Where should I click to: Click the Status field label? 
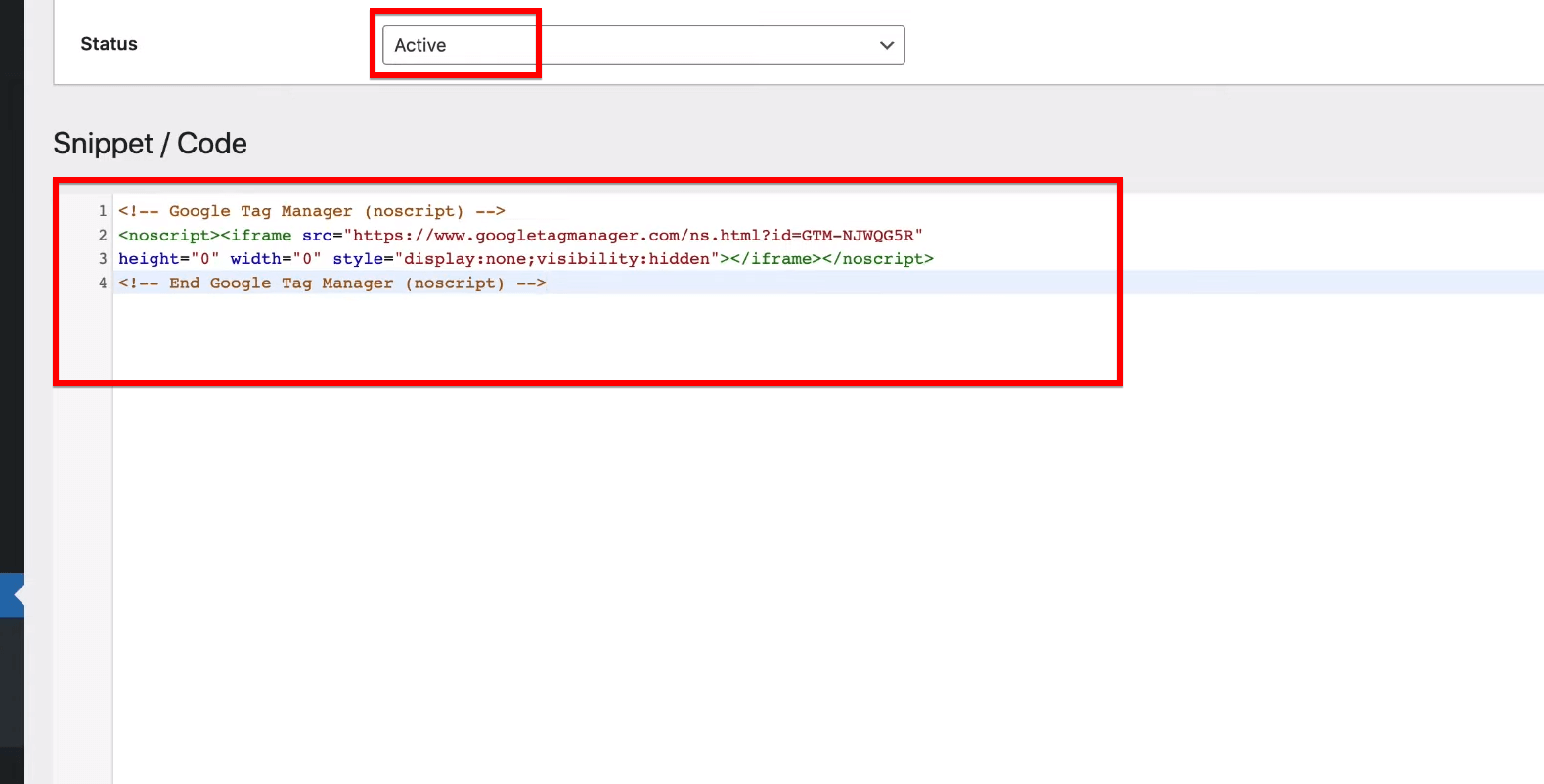[109, 44]
